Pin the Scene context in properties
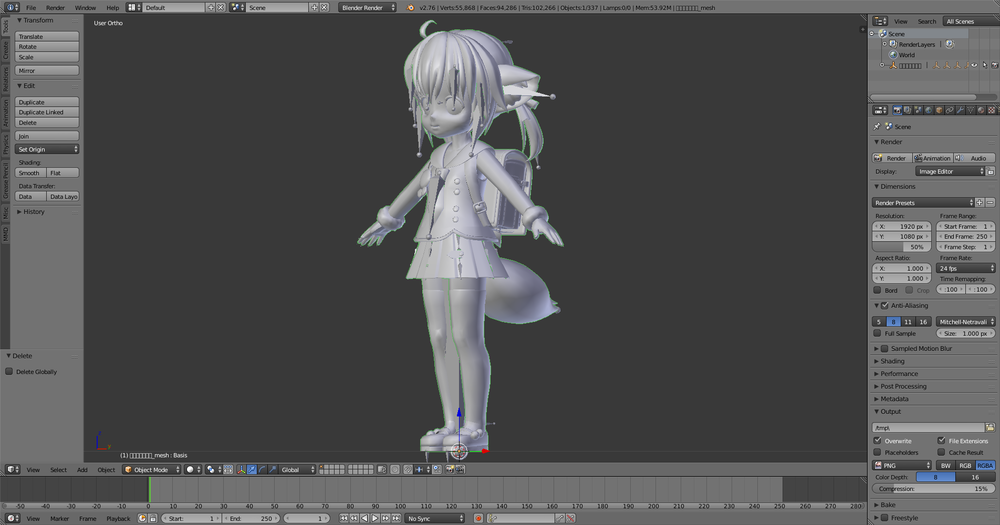This screenshot has height=525, width=1000. (x=877, y=127)
